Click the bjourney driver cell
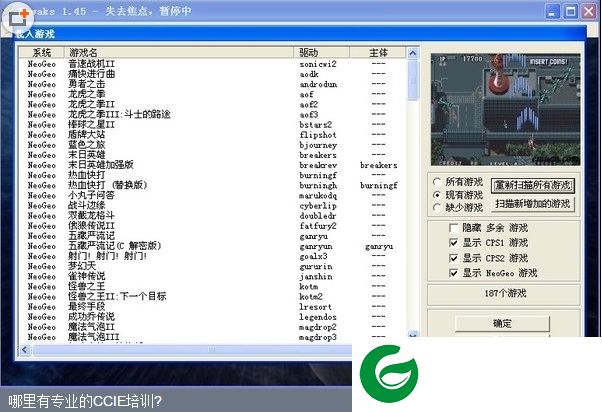This screenshot has height=412, width=602. coord(318,145)
